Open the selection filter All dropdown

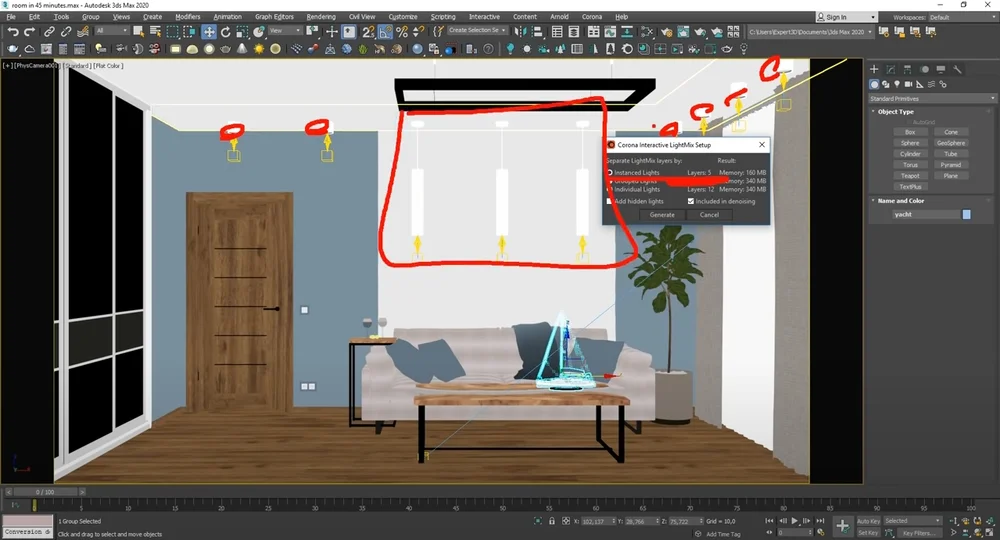(x=112, y=31)
